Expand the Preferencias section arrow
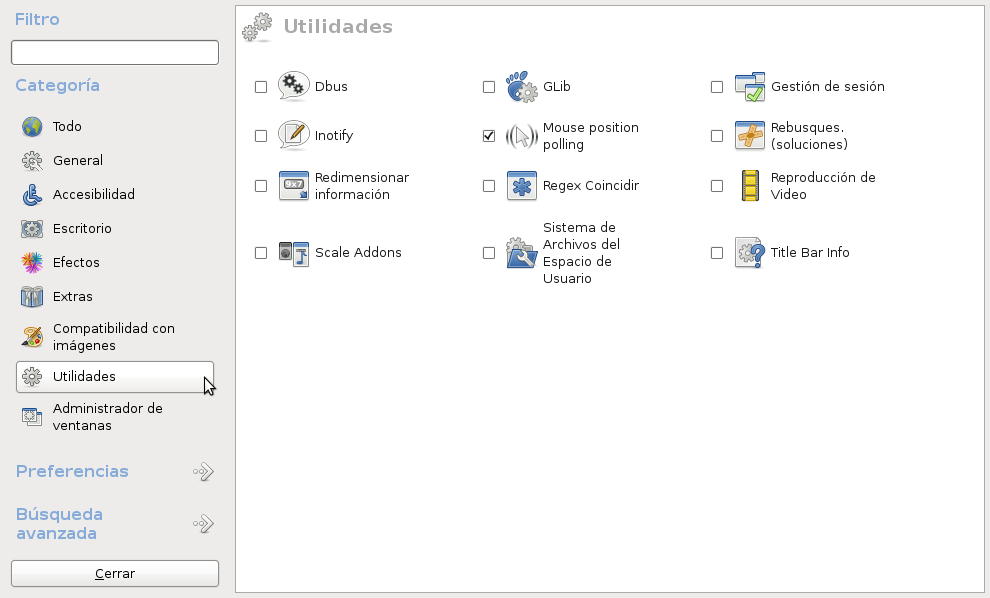 (x=203, y=472)
